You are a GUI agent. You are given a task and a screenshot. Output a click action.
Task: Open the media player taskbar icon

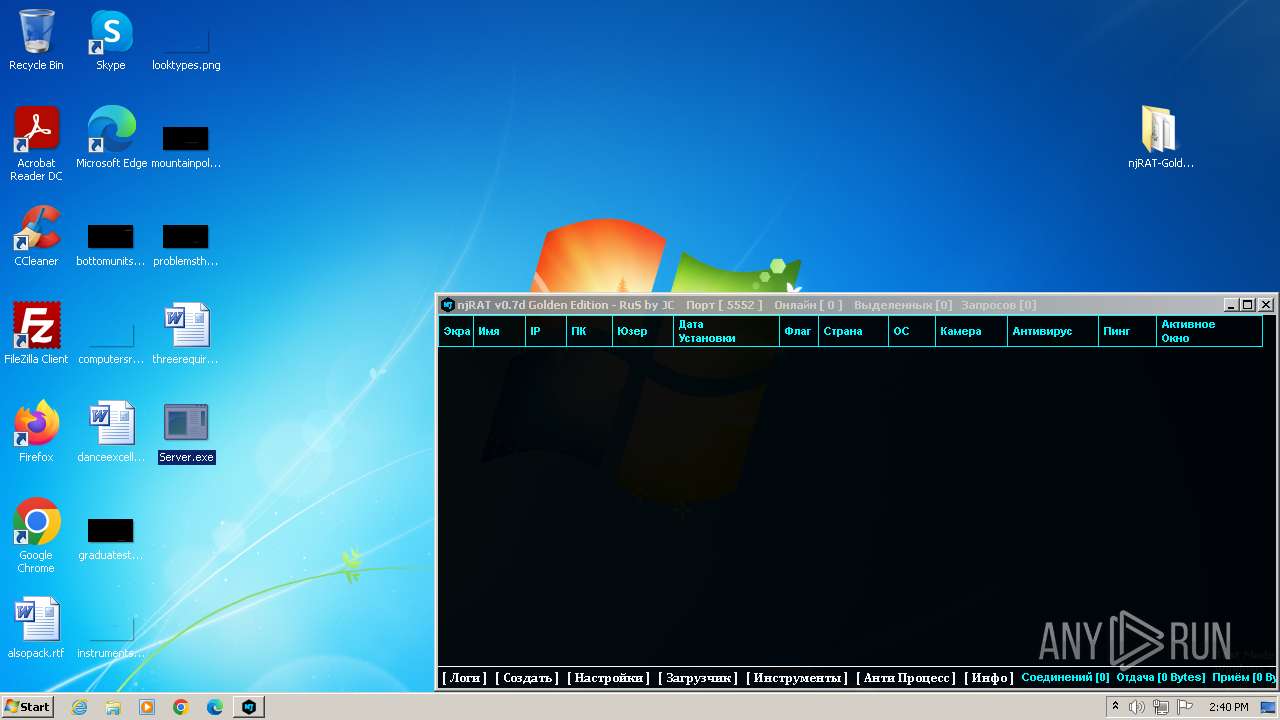147,707
